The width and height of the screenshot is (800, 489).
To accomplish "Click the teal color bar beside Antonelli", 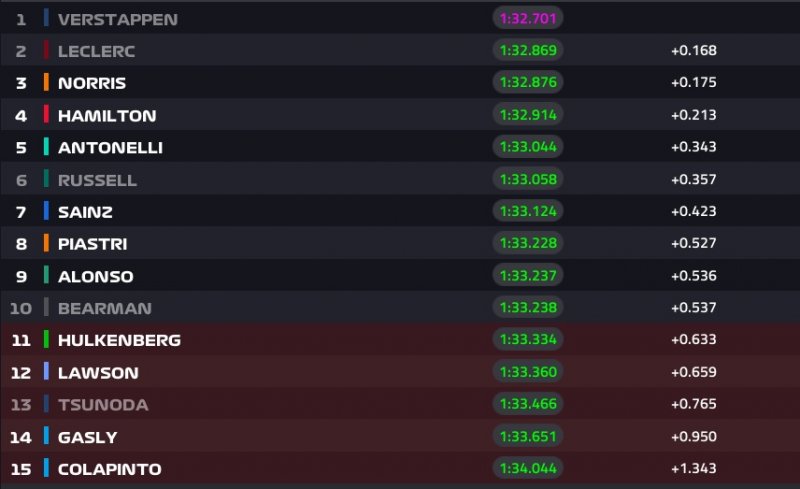I will click(x=46, y=147).
